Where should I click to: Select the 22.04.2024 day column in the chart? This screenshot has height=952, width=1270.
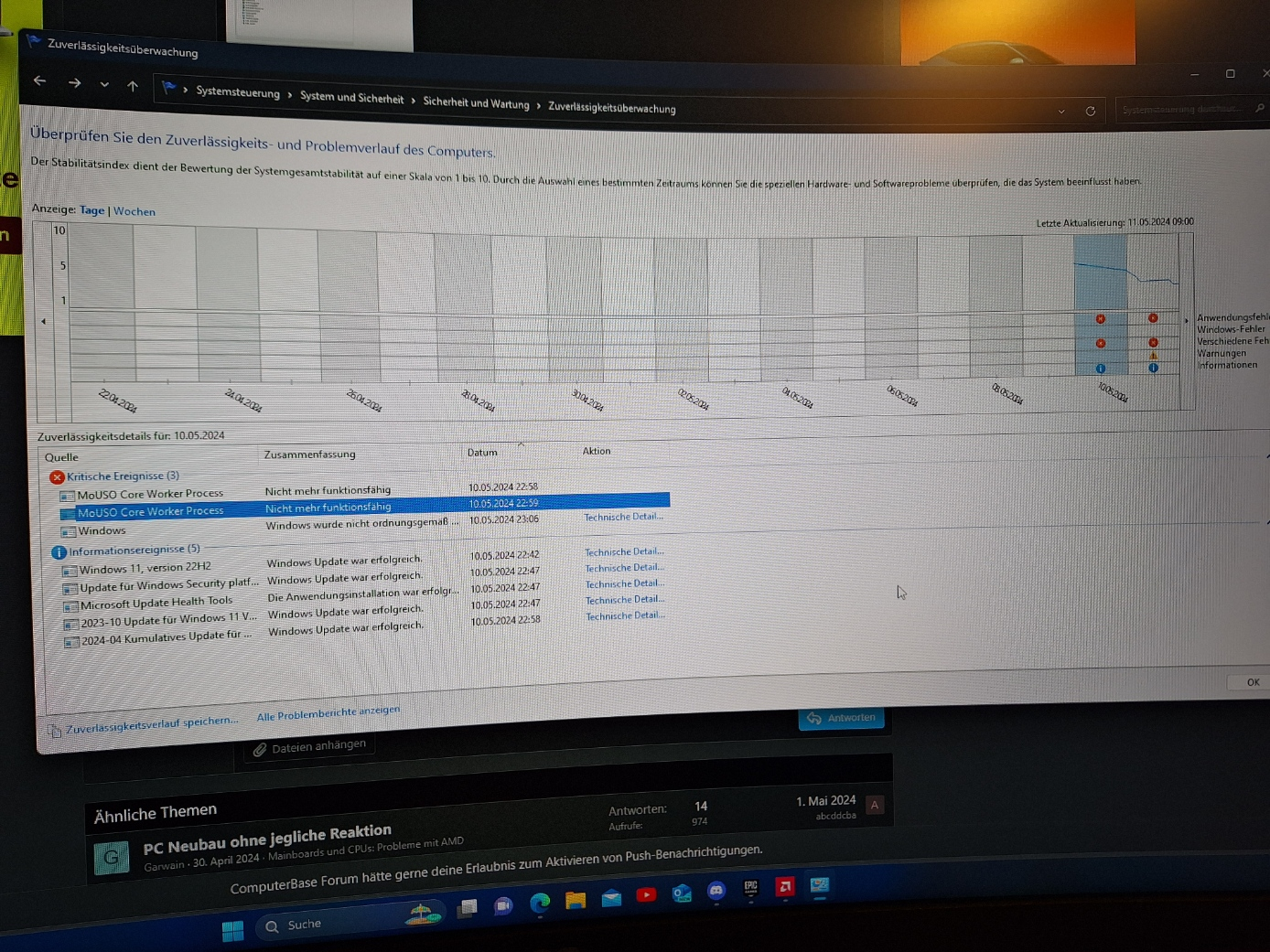click(102, 302)
